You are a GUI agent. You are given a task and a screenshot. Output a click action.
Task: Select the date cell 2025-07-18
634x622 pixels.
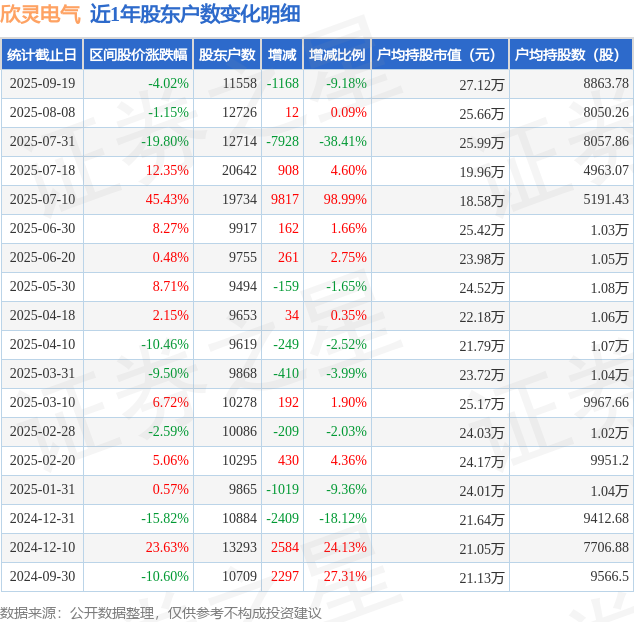coord(42,170)
